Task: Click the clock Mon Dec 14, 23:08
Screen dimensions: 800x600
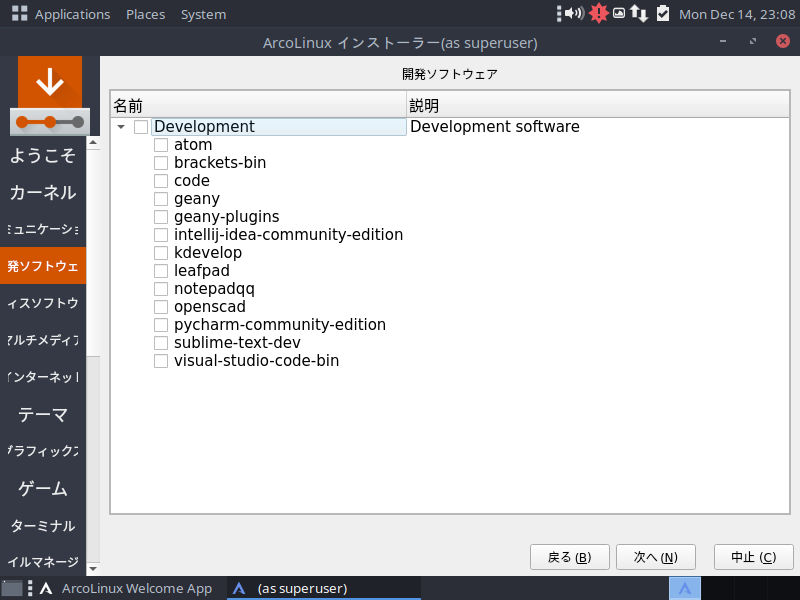Action: point(737,14)
